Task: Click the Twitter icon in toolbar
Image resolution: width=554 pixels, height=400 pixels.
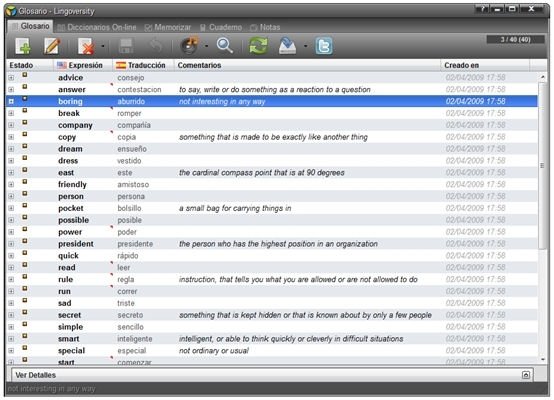Action: coord(324,46)
